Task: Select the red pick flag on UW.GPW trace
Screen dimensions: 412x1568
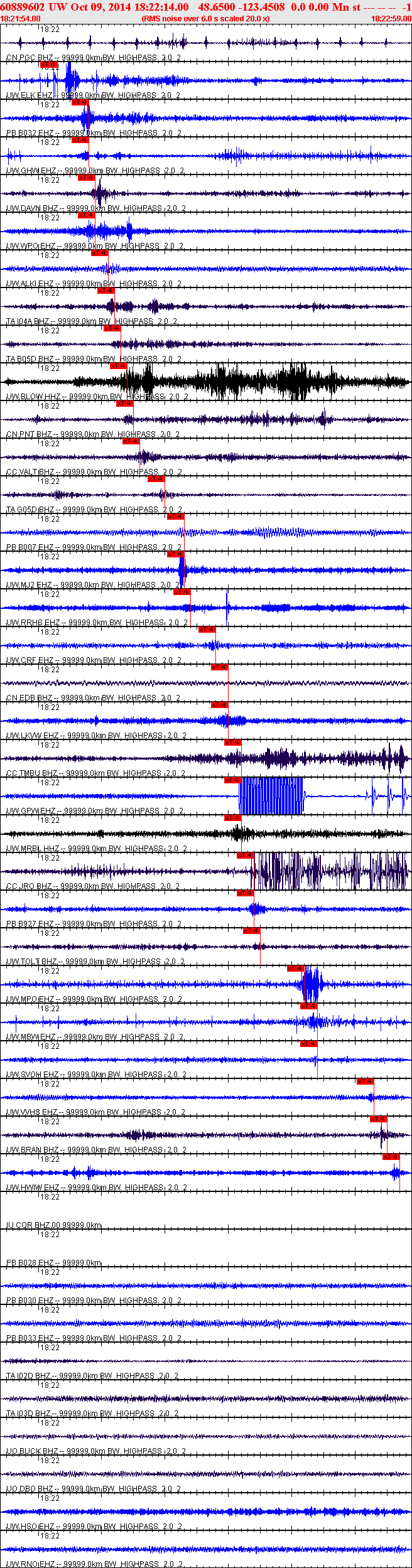Action: pos(232,780)
